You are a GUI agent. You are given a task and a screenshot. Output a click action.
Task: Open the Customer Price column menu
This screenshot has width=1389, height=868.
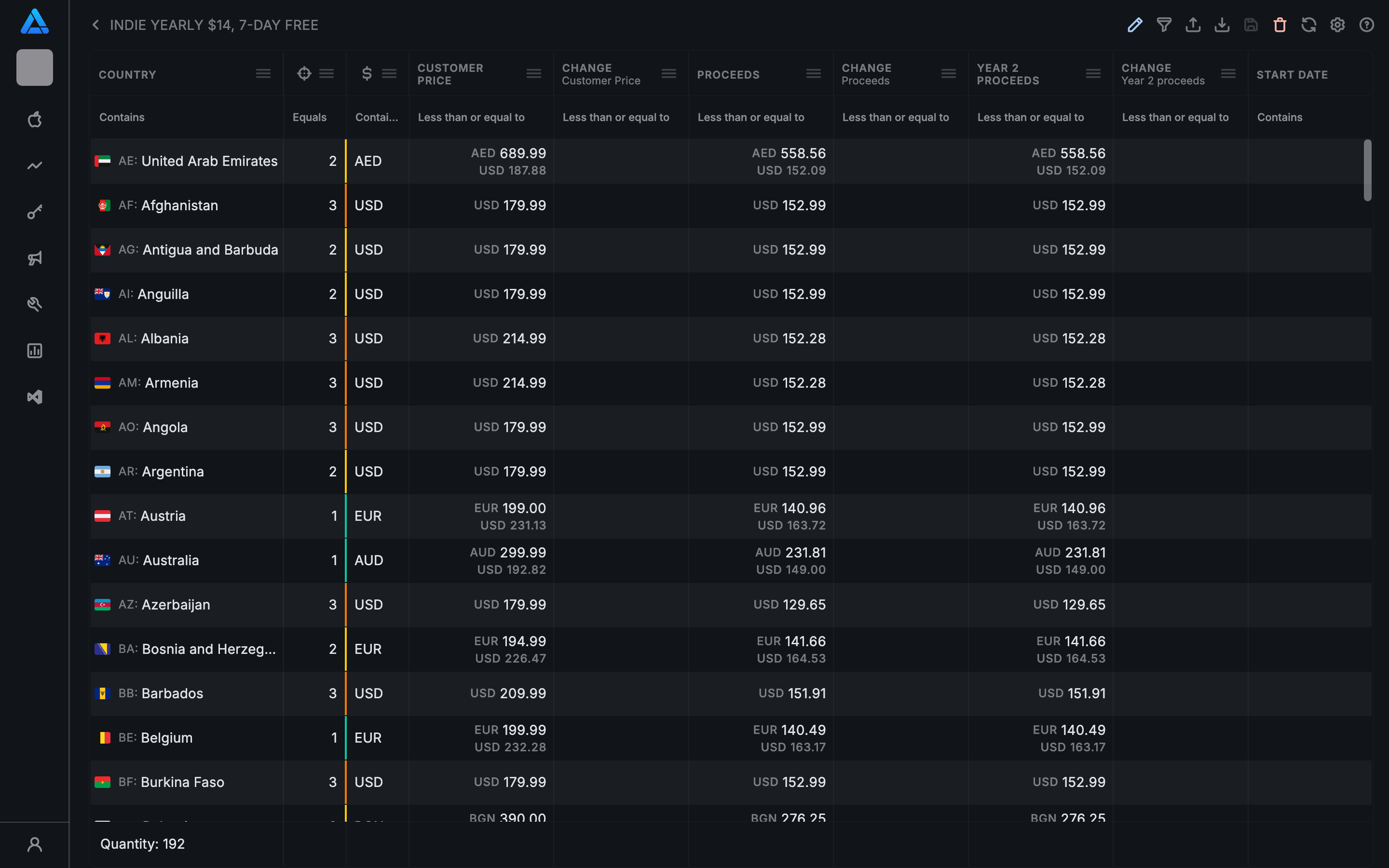pyautogui.click(x=533, y=73)
